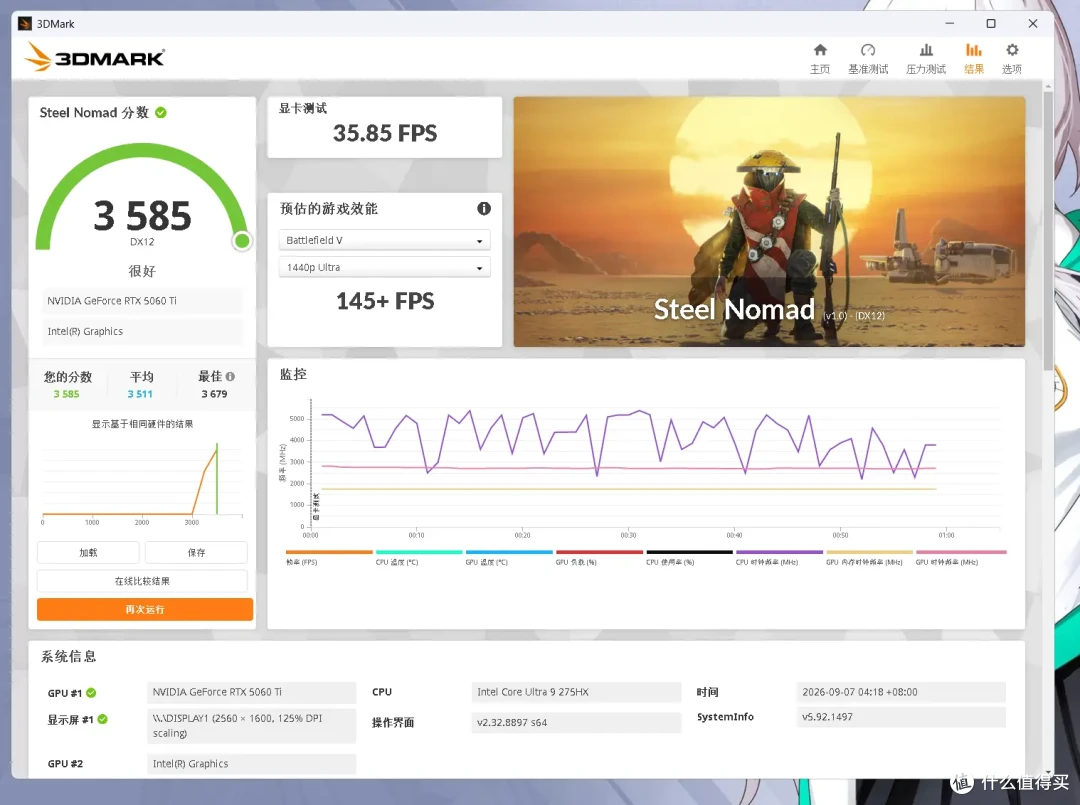Click 操作界面 version v2.32.8897 s64
Image resolution: width=1080 pixels, height=805 pixels.
(576, 722)
